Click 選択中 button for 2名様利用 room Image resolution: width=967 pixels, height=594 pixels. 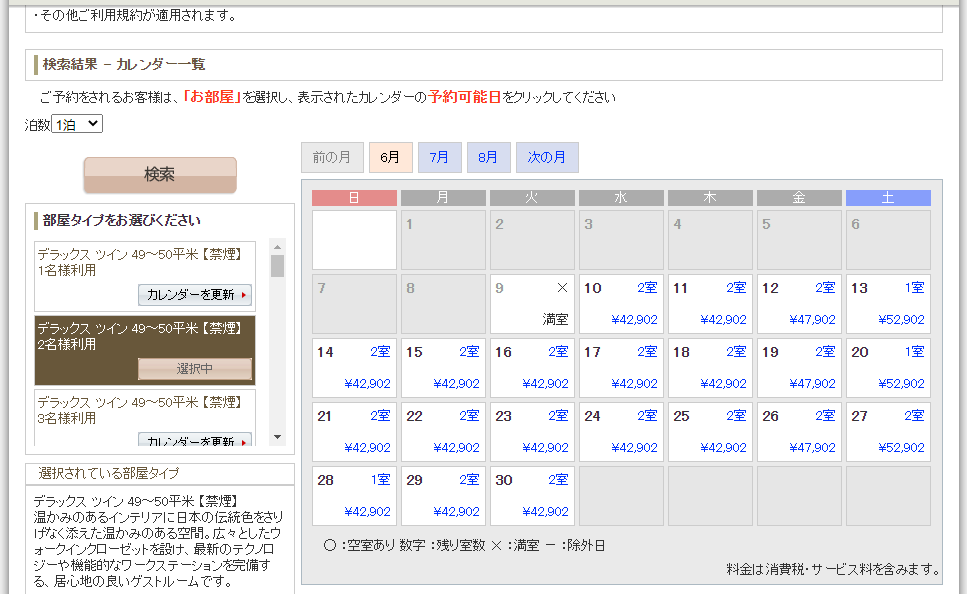pos(195,369)
